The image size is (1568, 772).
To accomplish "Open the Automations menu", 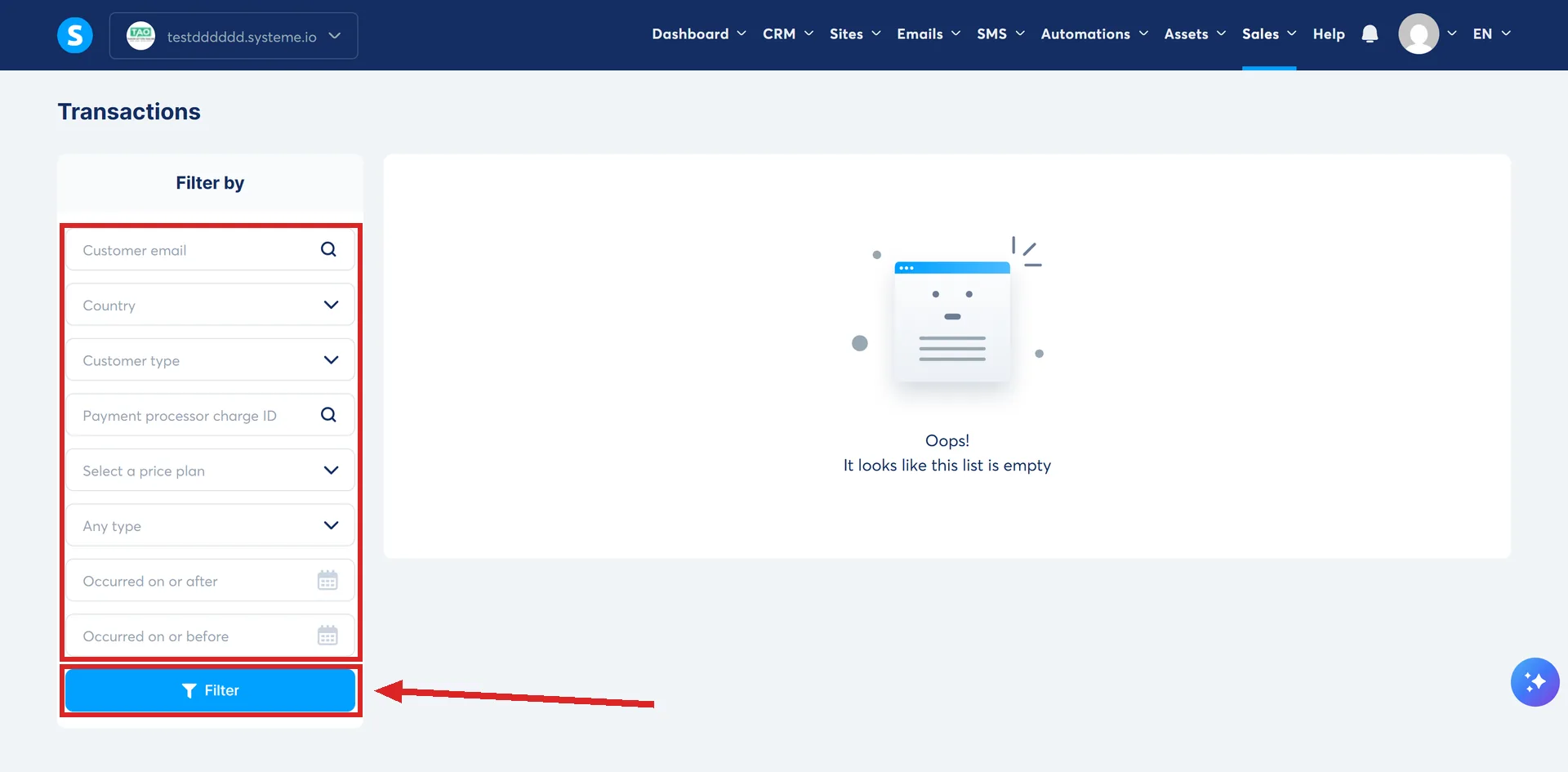I will tap(1094, 34).
